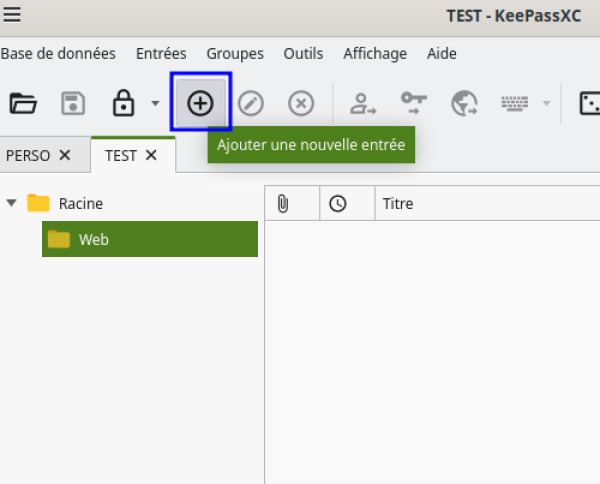Open the dropdown arrow next to the lock icon
This screenshot has width=600, height=484.
(x=155, y=103)
